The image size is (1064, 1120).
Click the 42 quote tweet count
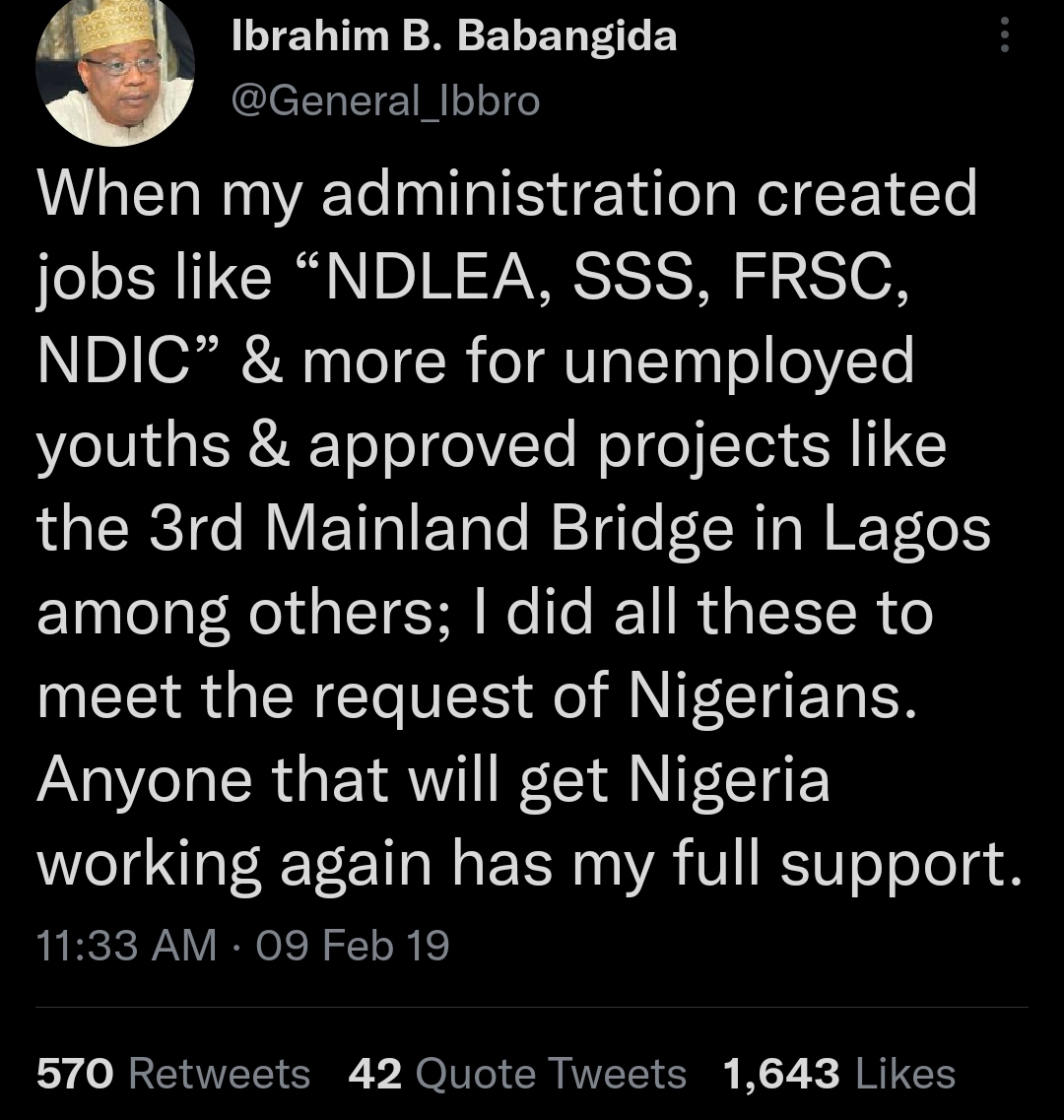(375, 1073)
